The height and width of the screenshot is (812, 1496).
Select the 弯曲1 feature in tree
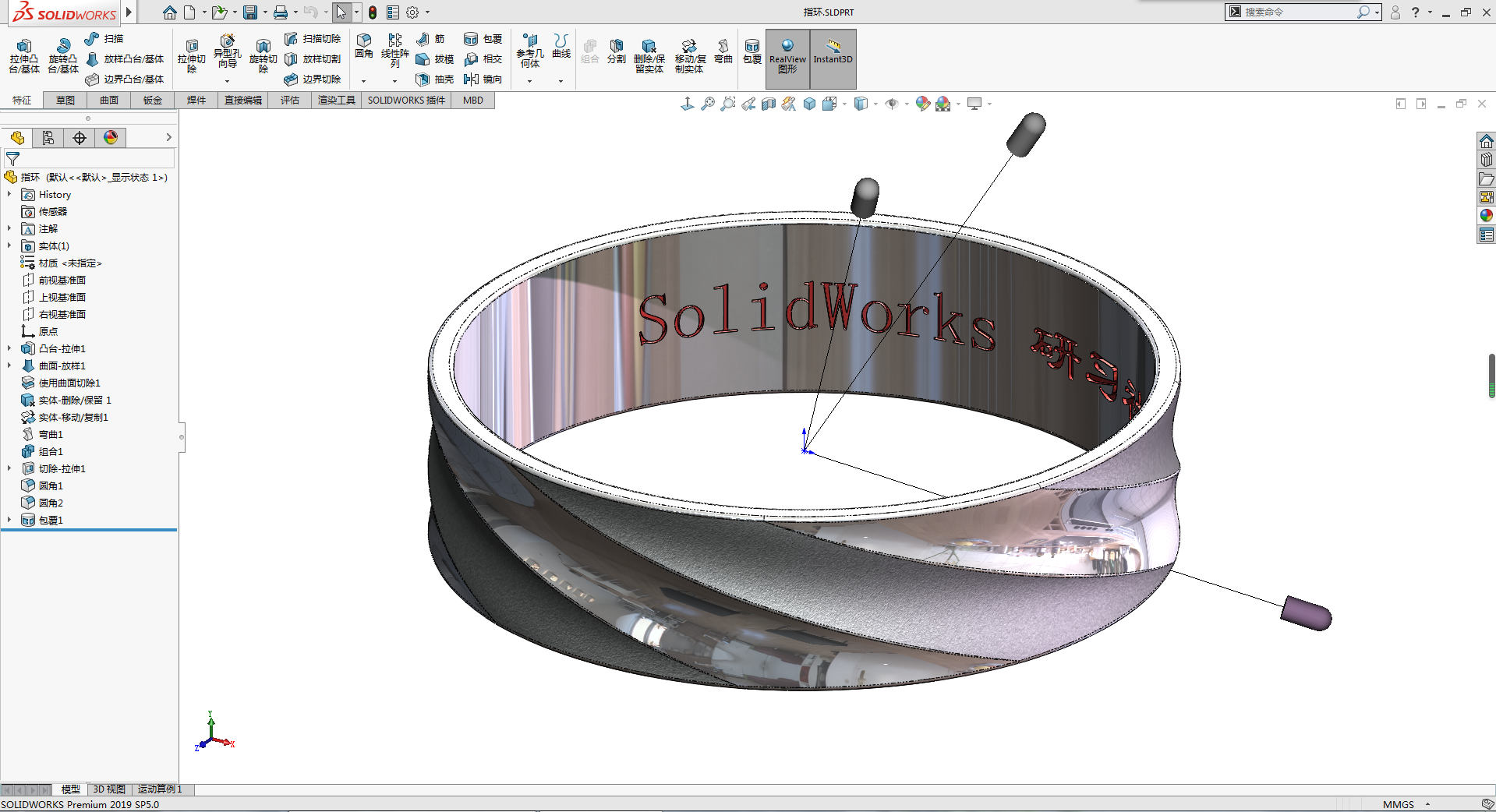pos(42,434)
